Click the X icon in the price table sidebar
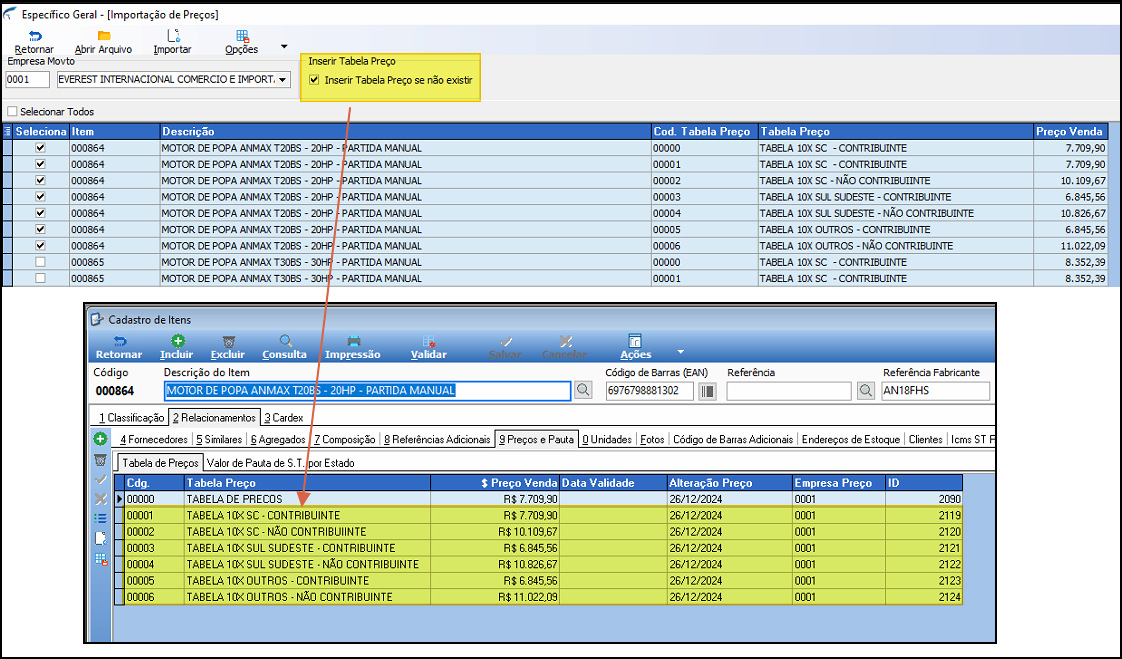 (100, 499)
